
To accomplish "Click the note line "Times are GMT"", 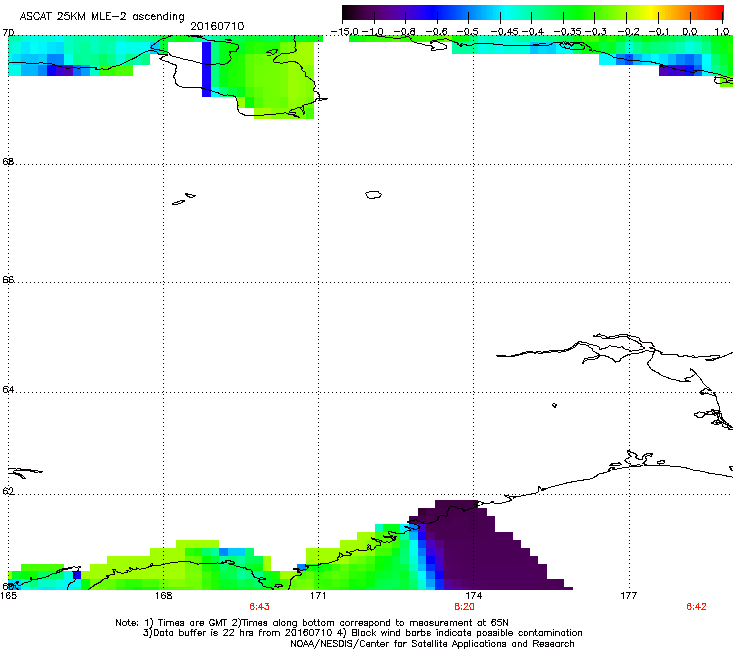I will [193, 623].
